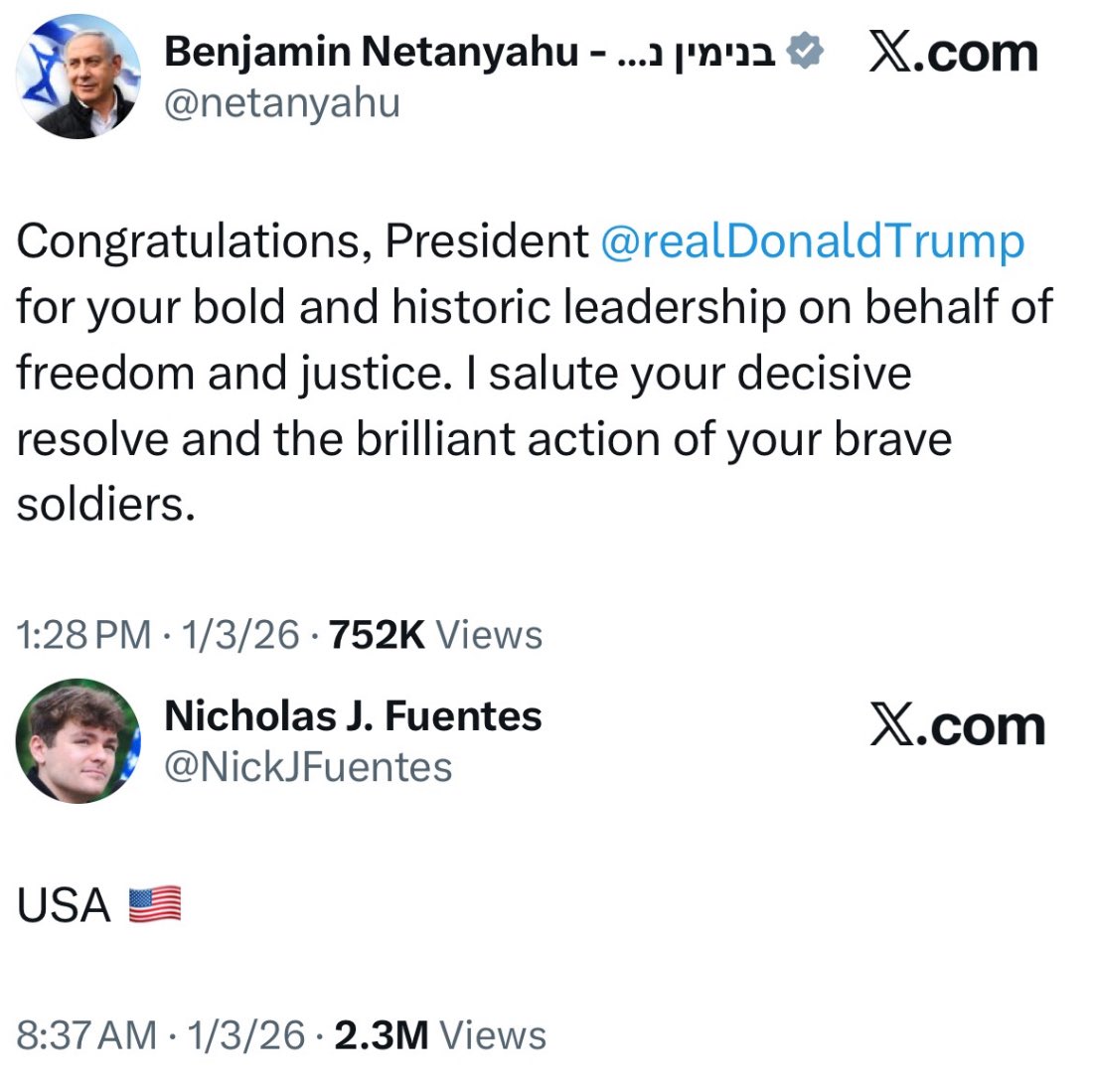Screen dimensions: 1093x1092
Task: Click the 1:28 PM timestamp
Action: point(84,634)
